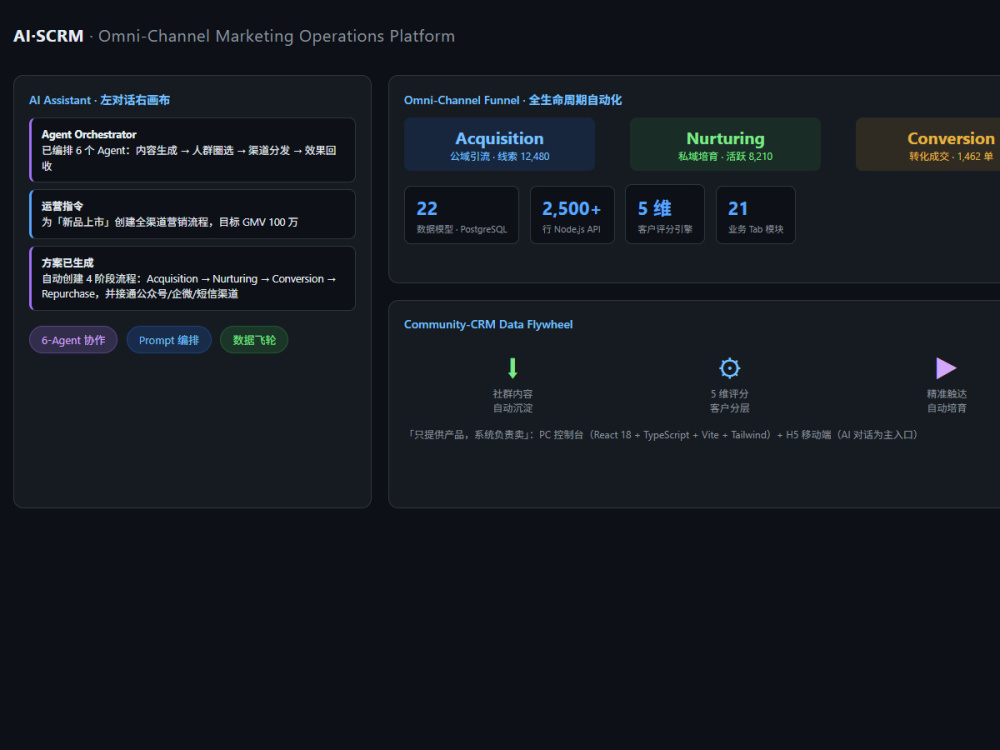Open the Nurturing funnel stage card
The width and height of the screenshot is (1000, 750).
pos(725,144)
